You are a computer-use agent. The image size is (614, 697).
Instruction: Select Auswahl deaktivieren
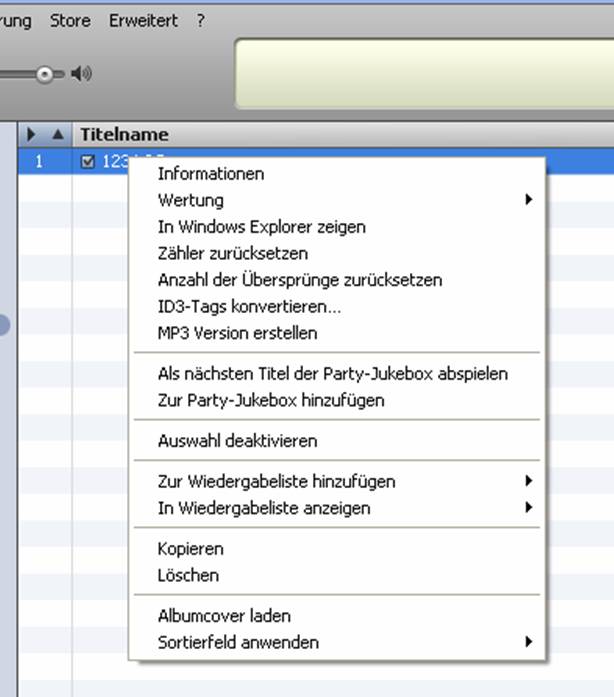237,441
